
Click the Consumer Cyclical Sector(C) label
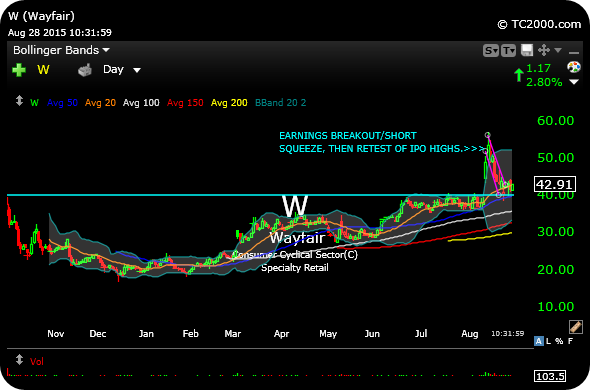coord(295,255)
